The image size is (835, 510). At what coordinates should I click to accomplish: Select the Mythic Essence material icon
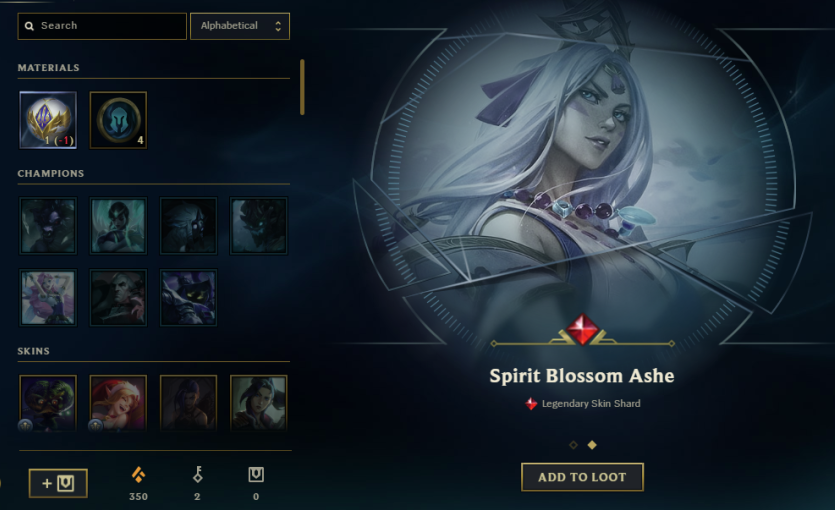point(48,120)
